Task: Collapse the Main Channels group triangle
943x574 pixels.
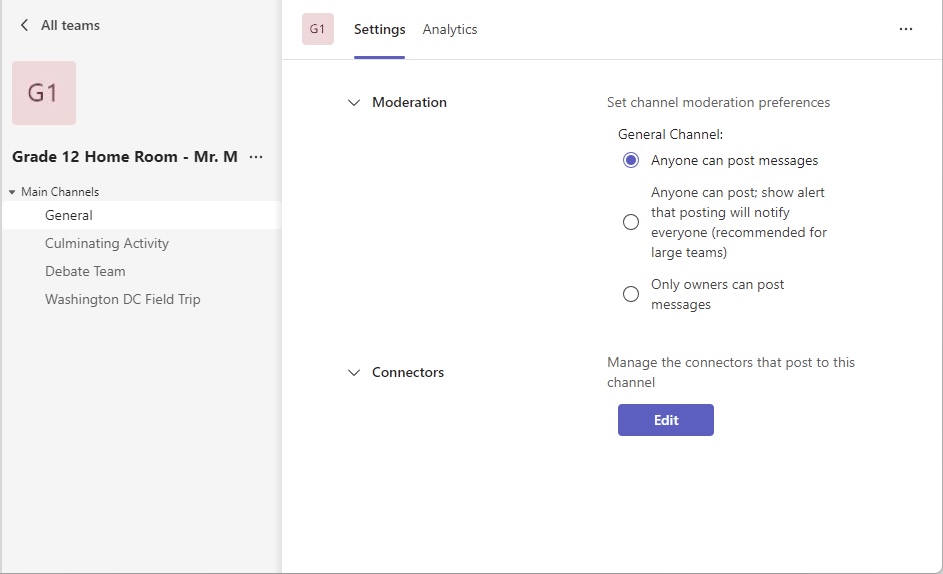Action: pyautogui.click(x=12, y=192)
